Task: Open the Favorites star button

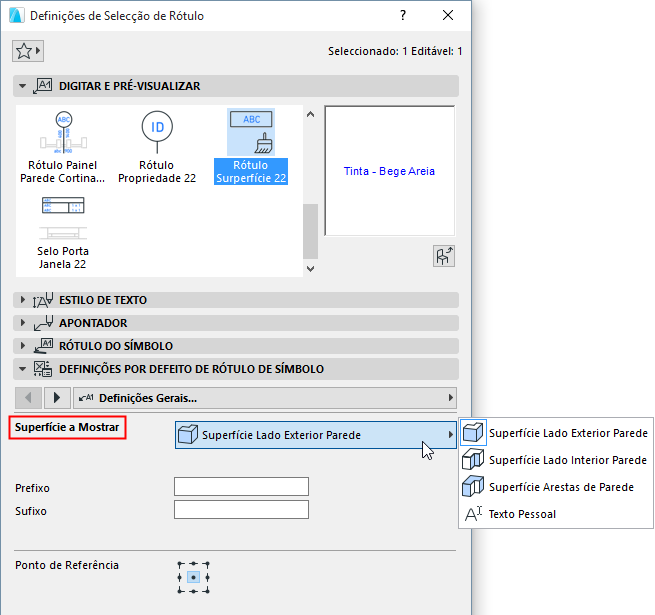Action: pyautogui.click(x=28, y=51)
